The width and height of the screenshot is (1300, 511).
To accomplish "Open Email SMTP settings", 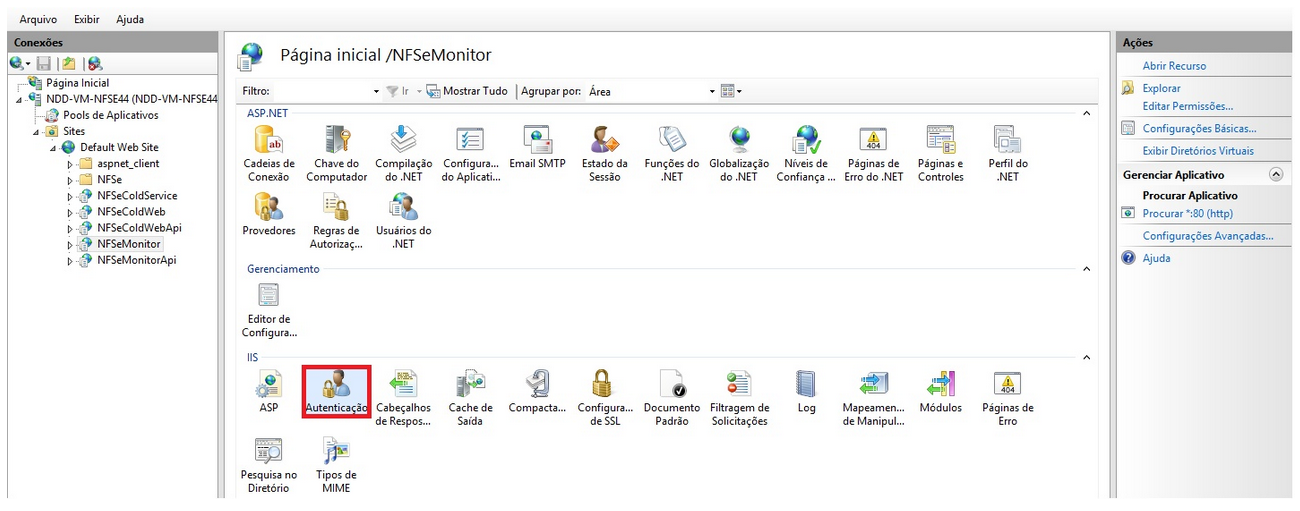I will click(537, 148).
